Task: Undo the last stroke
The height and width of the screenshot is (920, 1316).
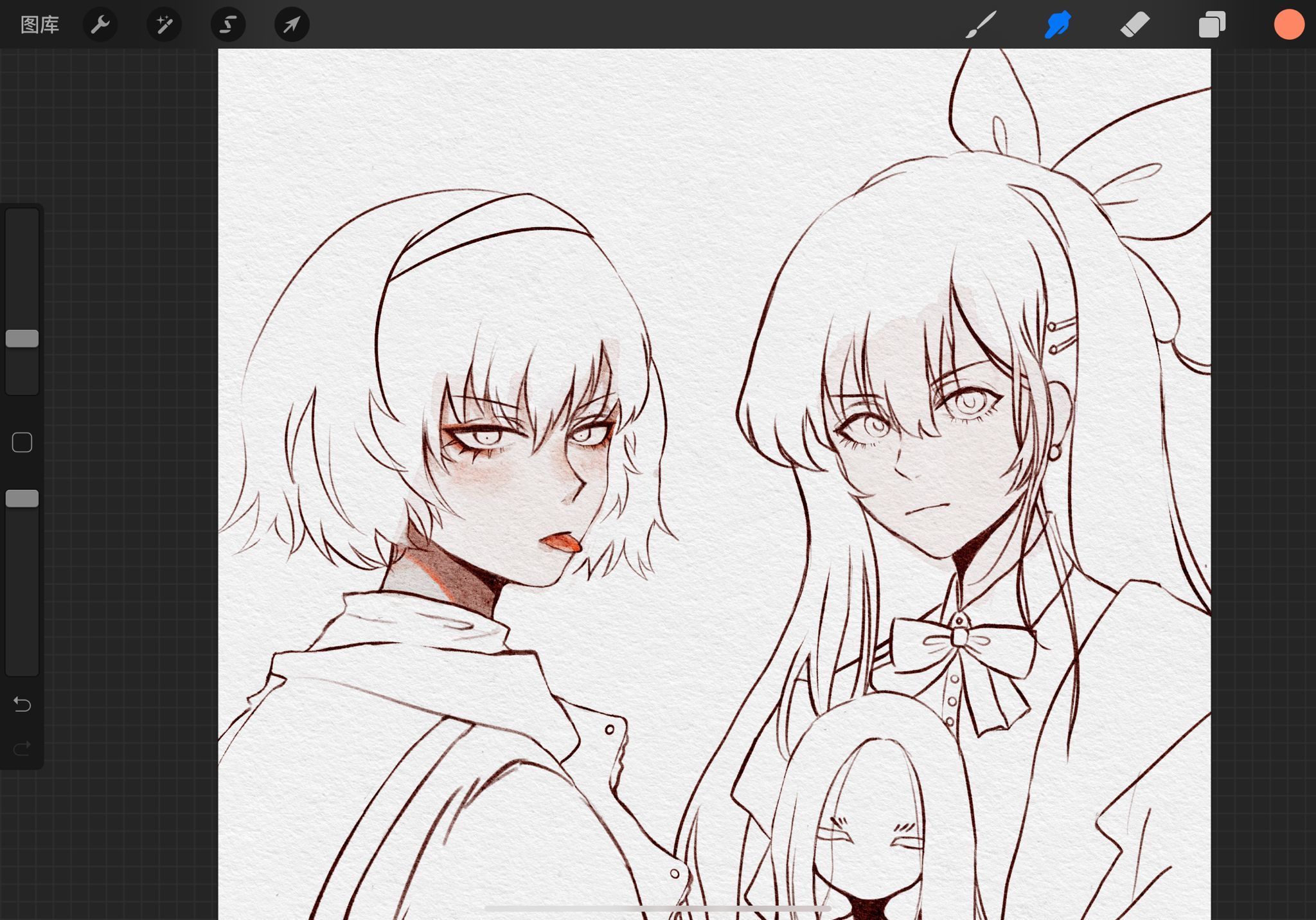Action: point(22,705)
